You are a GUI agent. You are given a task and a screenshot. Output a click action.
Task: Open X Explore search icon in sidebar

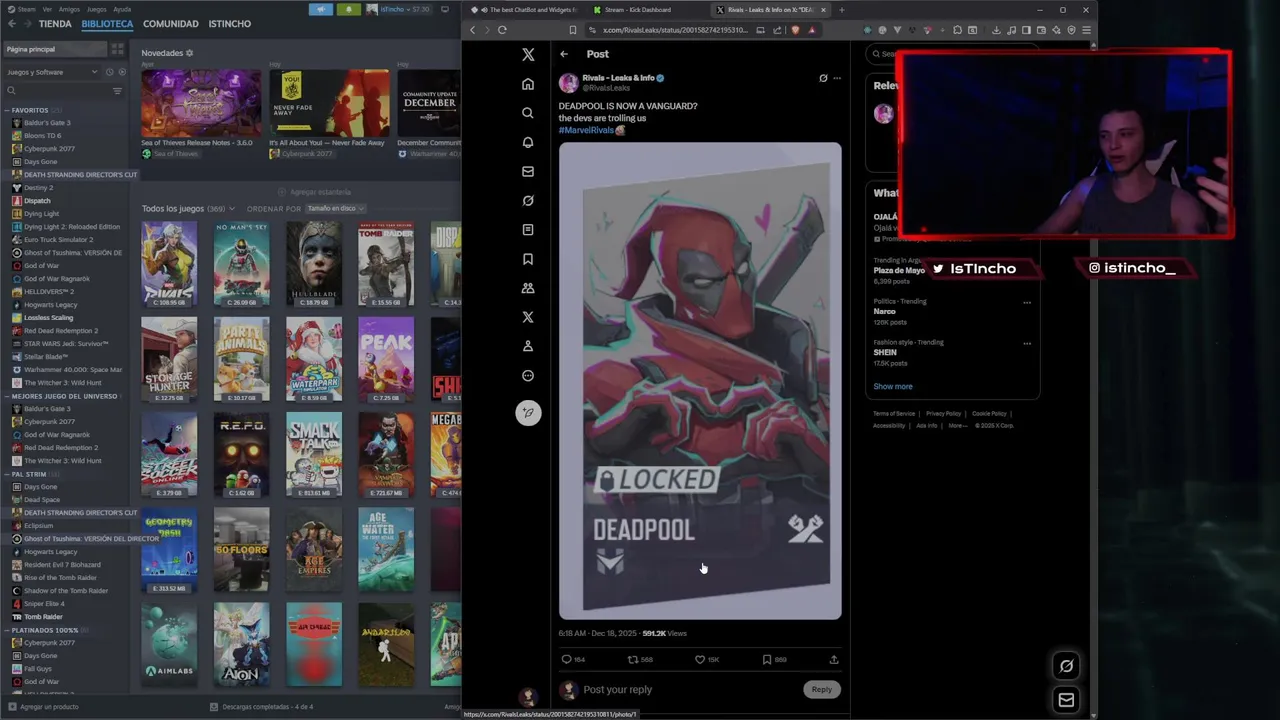pyautogui.click(x=528, y=113)
